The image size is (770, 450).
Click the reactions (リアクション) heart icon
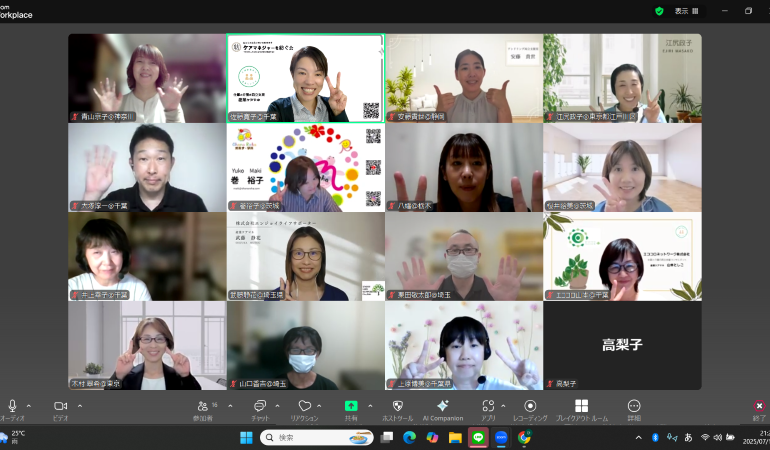pyautogui.click(x=304, y=406)
